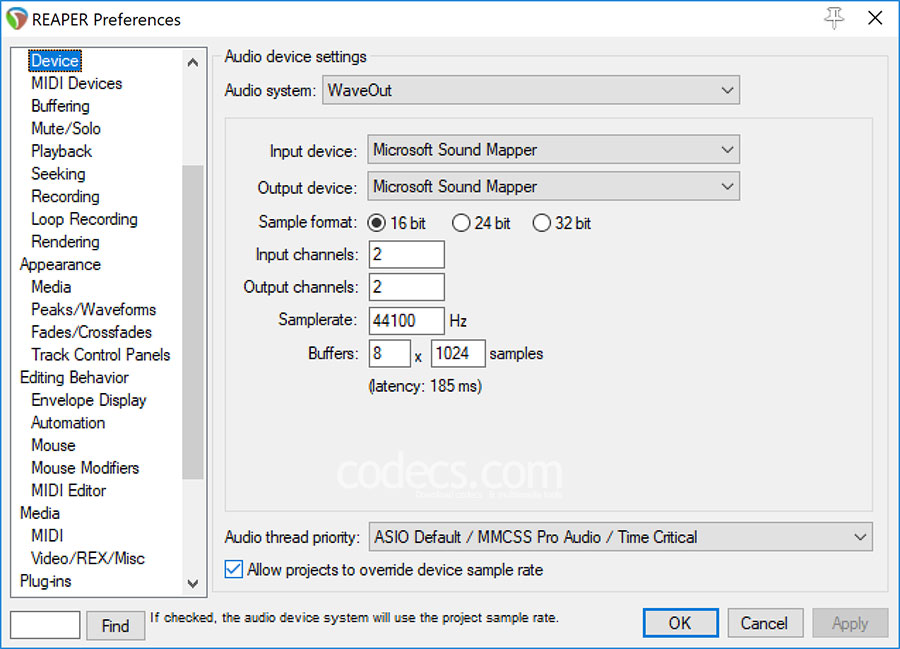Select the top-level Media category
The image size is (900, 649).
[40, 513]
